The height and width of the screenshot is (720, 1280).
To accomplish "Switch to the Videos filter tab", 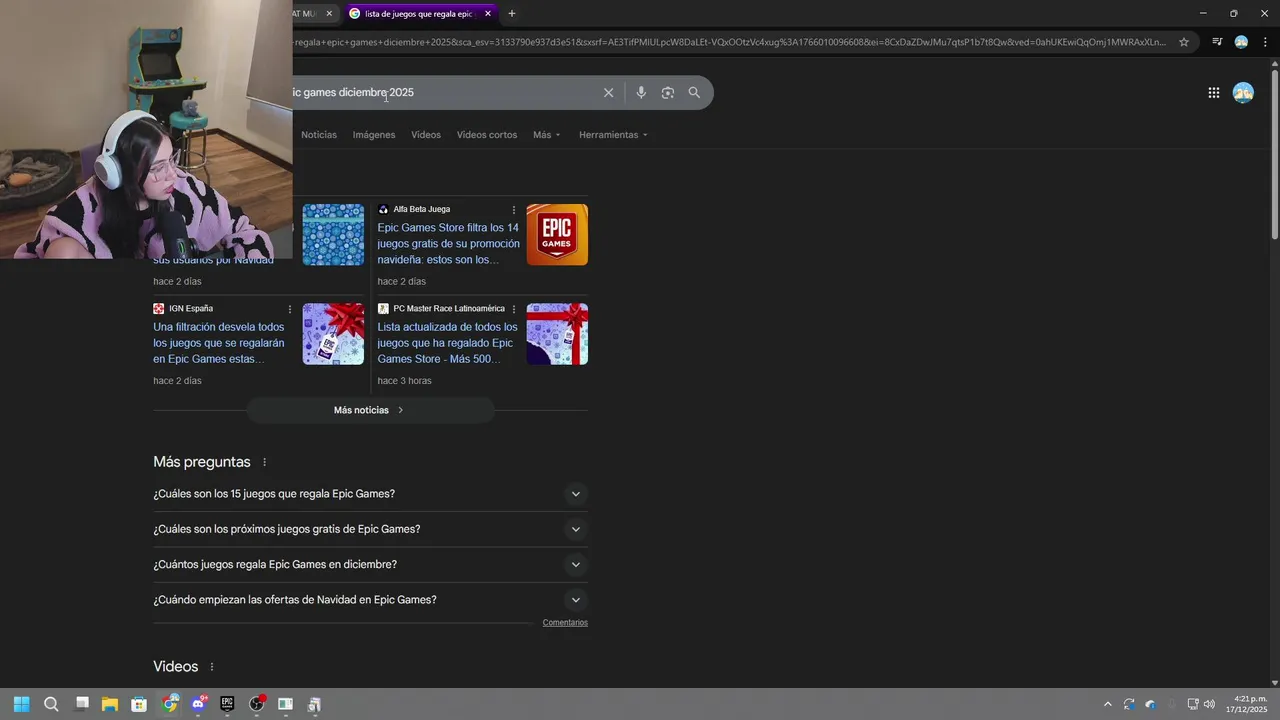I will tap(426, 135).
